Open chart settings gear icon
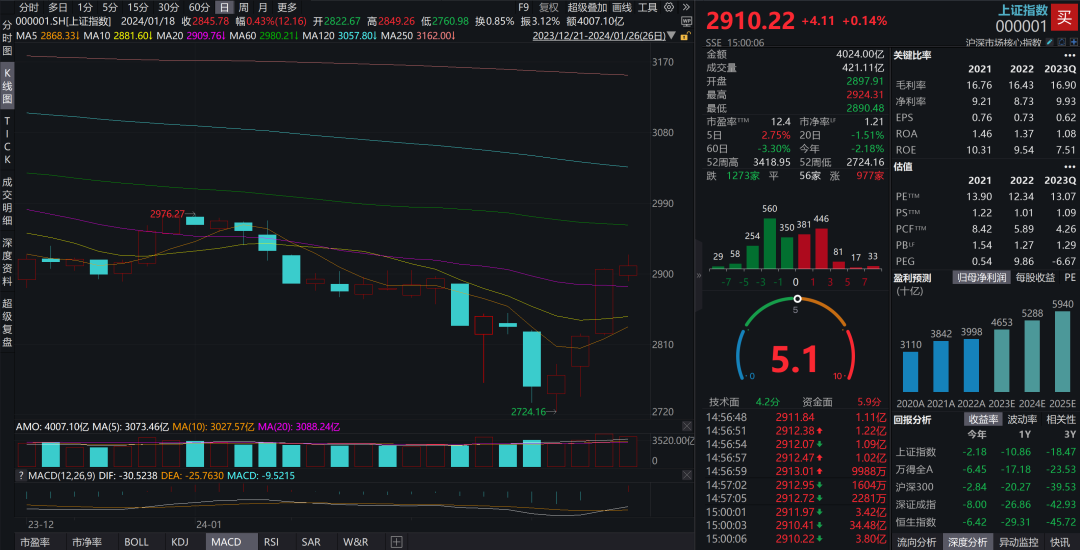The height and width of the screenshot is (550, 1080). (x=669, y=7)
